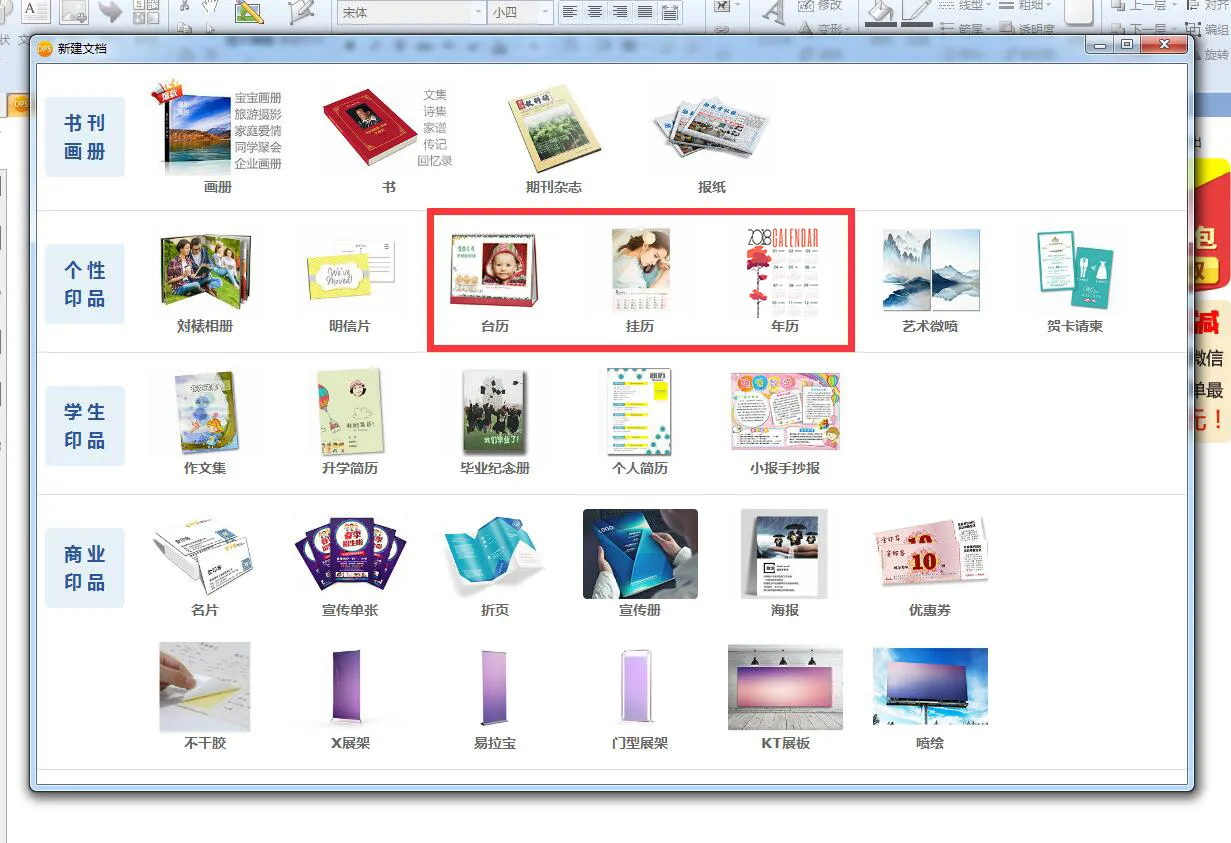Switch to the 书刊画册 category
The height and width of the screenshot is (843, 1231).
tap(85, 137)
